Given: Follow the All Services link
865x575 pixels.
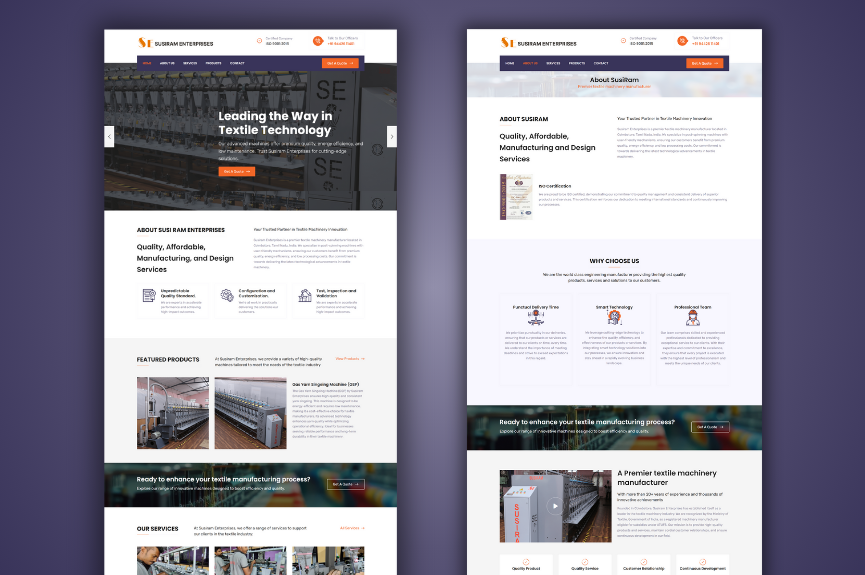Looking at the screenshot, I should 352,528.
